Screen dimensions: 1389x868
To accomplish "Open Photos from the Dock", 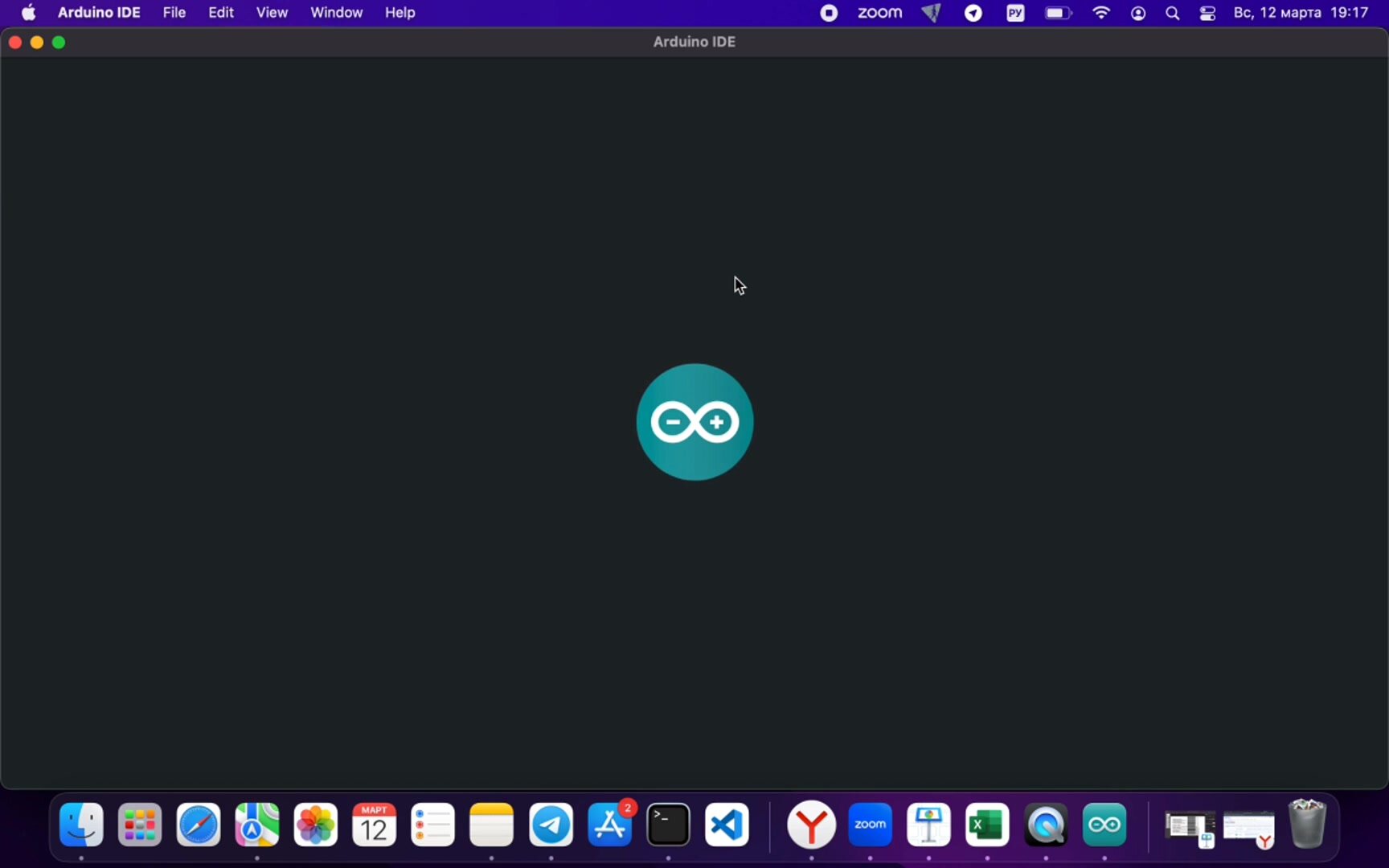I will click(316, 825).
